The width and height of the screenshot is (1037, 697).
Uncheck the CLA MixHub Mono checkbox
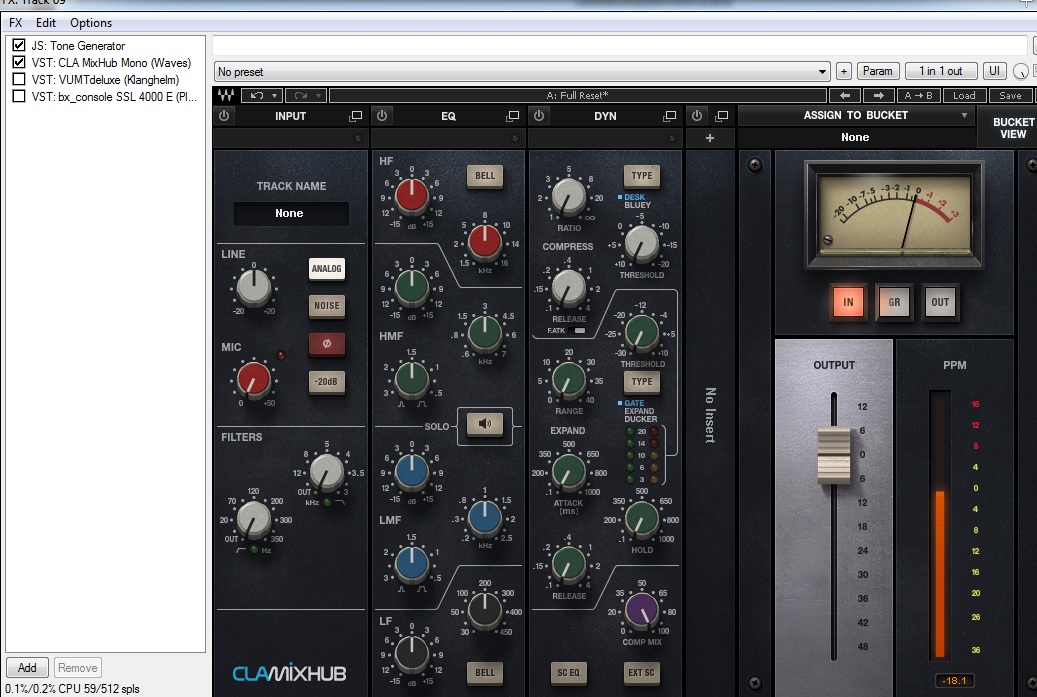tap(19, 63)
